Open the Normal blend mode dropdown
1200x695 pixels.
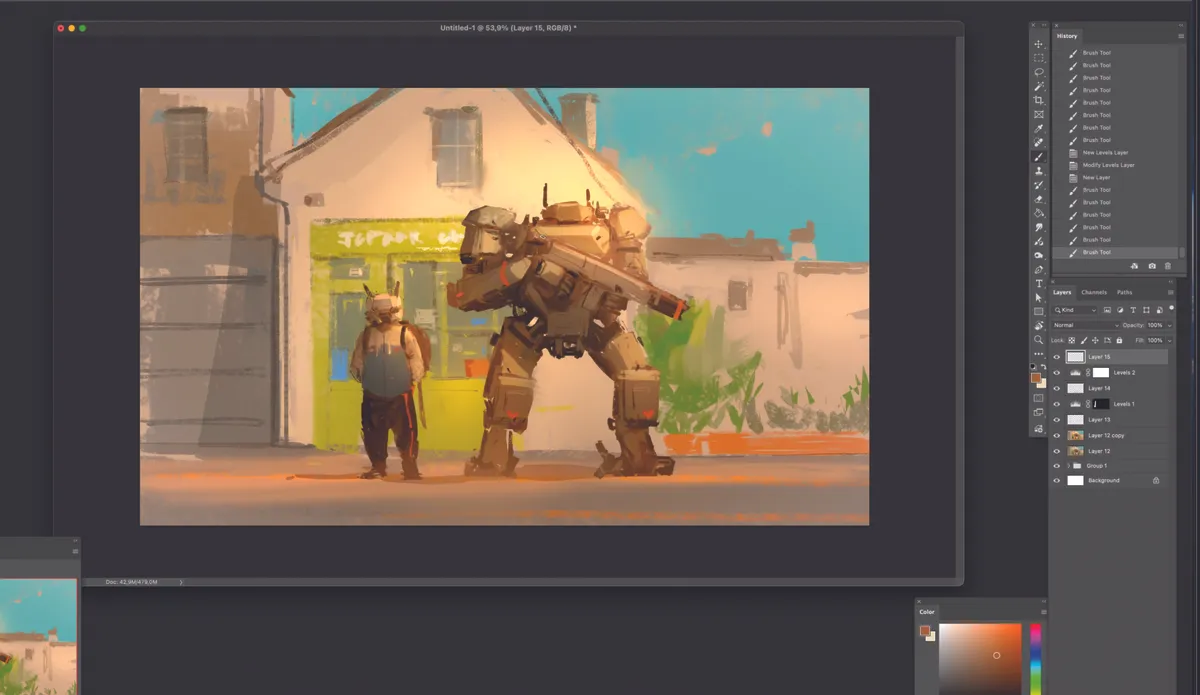point(1086,325)
